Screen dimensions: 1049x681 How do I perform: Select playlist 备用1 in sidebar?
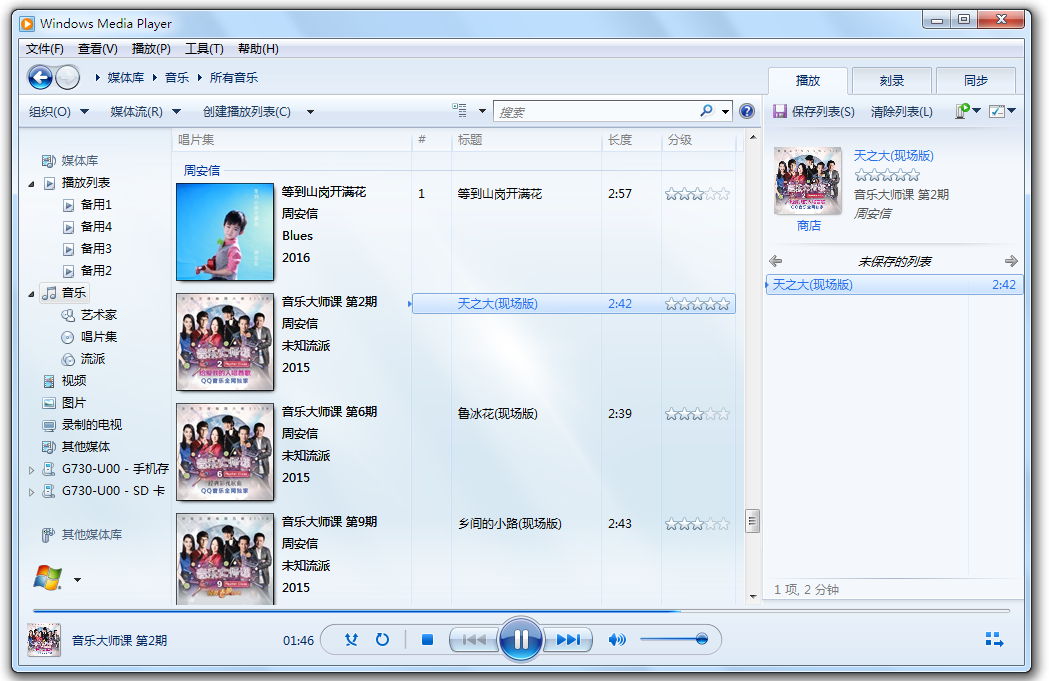96,205
